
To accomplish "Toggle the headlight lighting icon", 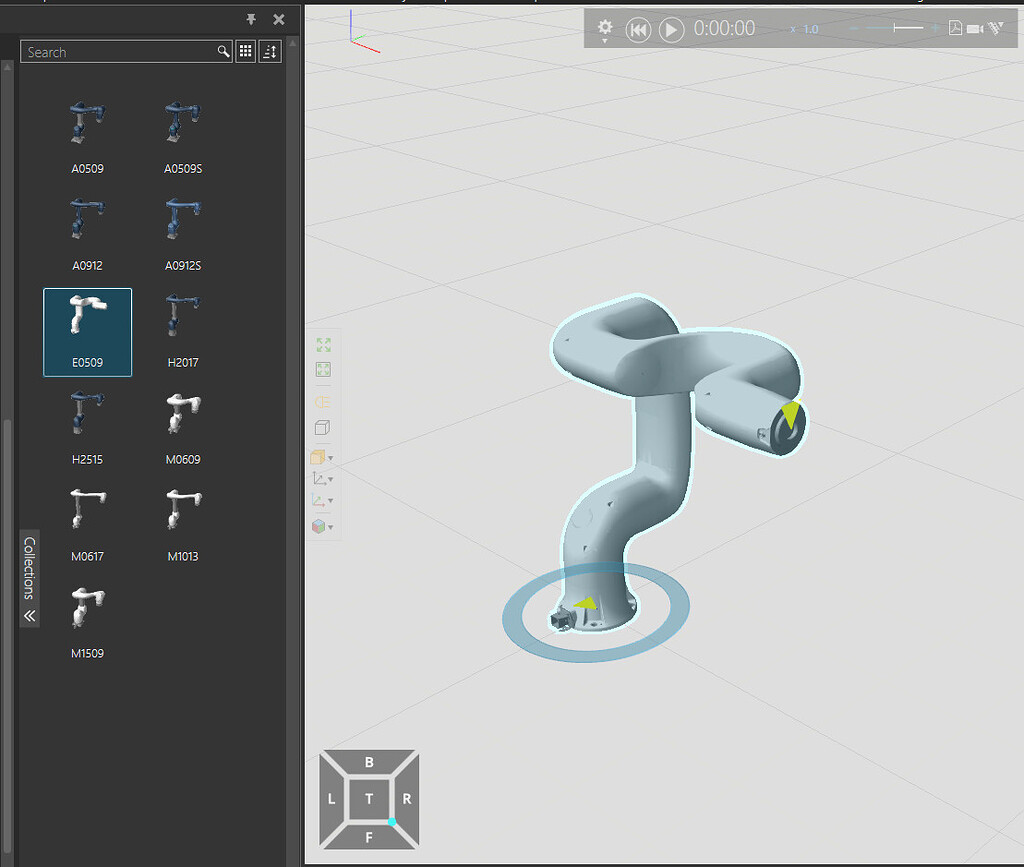I will click(323, 402).
